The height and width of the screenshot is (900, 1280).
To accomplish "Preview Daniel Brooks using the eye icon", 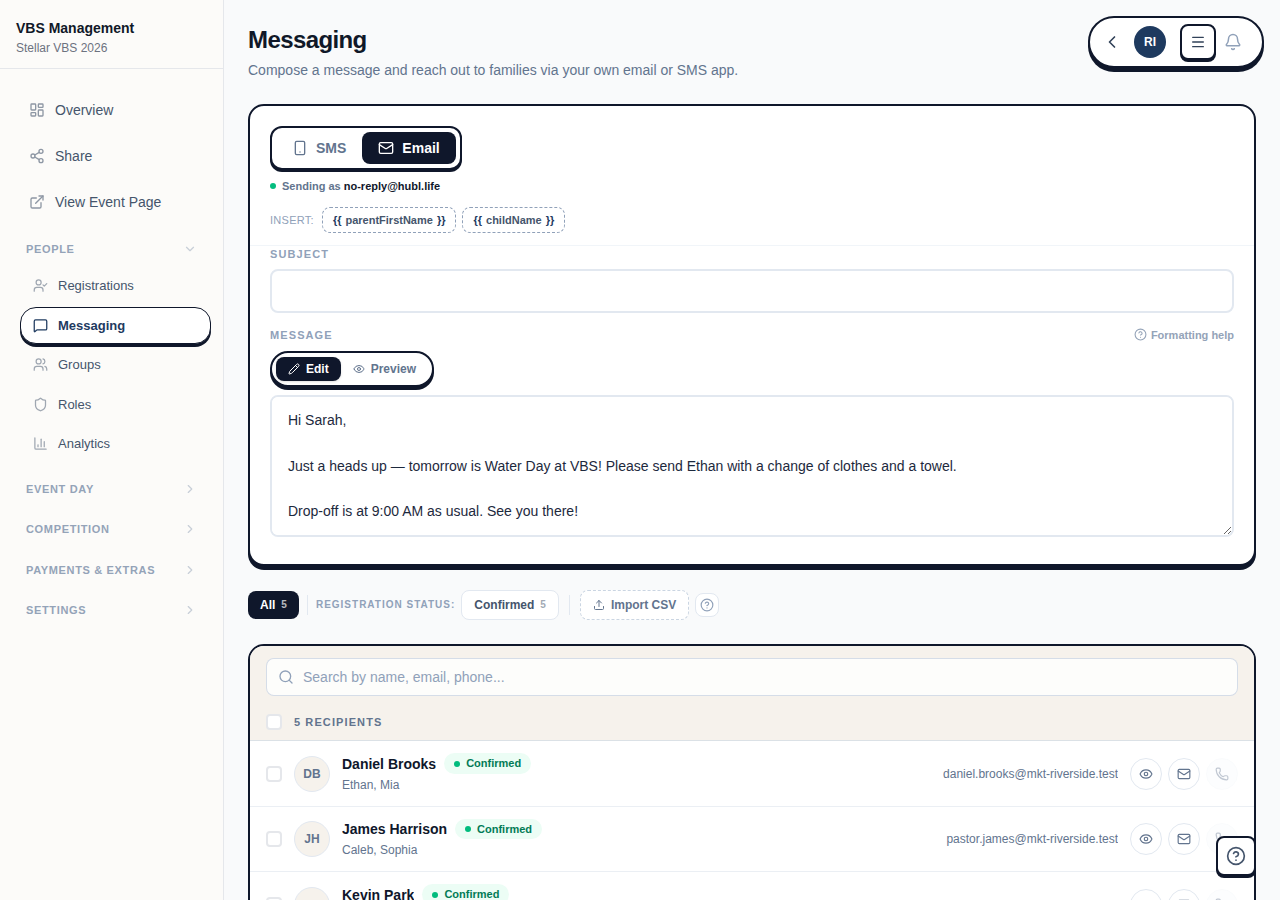I will (x=1145, y=773).
